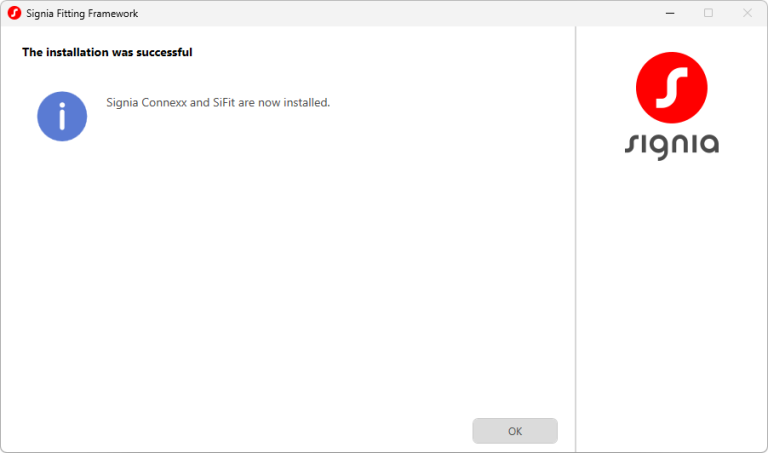This screenshot has height=453, width=768.
Task: Click the OK button
Action: click(x=515, y=431)
